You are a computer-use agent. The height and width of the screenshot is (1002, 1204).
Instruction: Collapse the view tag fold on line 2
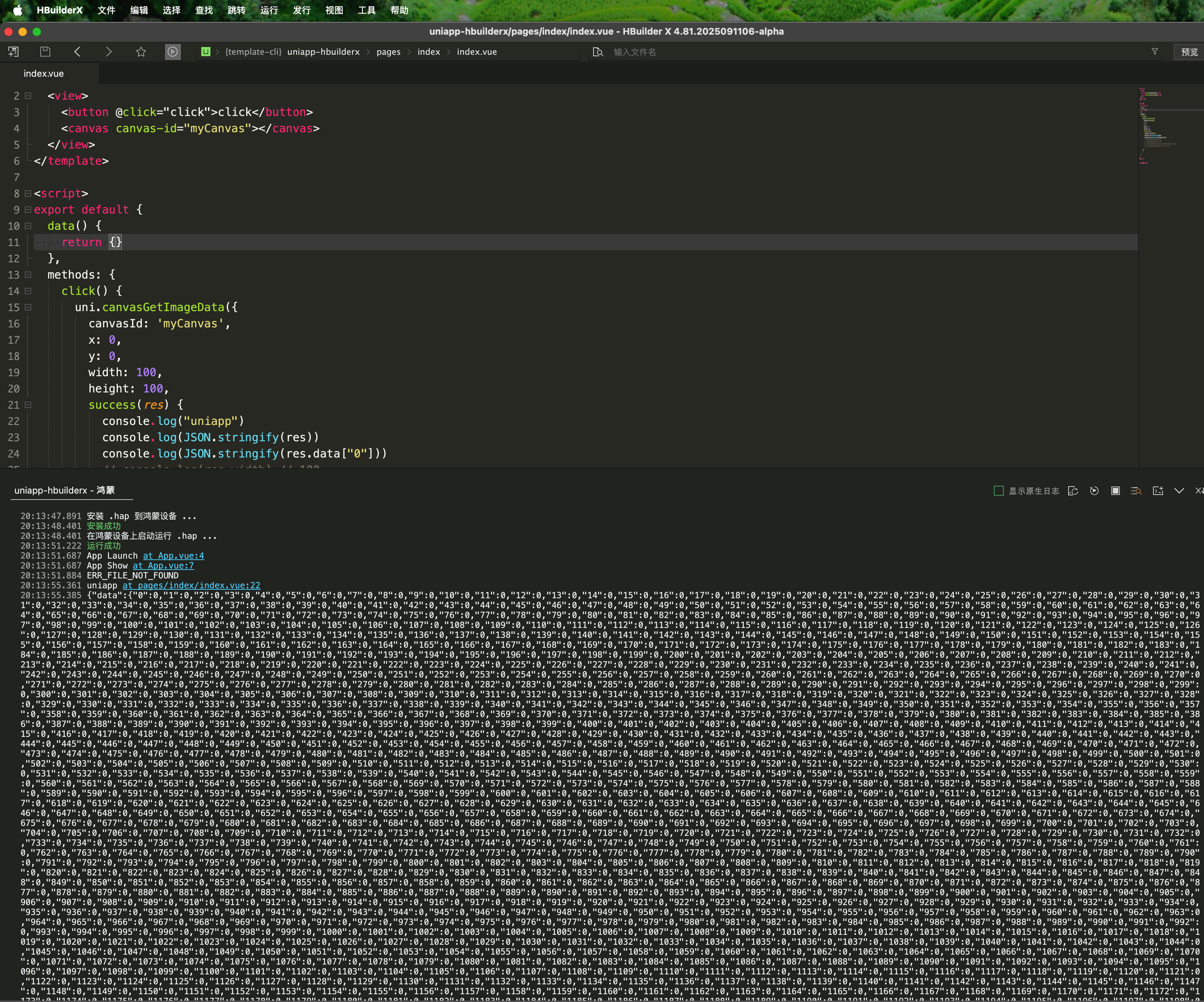(x=28, y=96)
